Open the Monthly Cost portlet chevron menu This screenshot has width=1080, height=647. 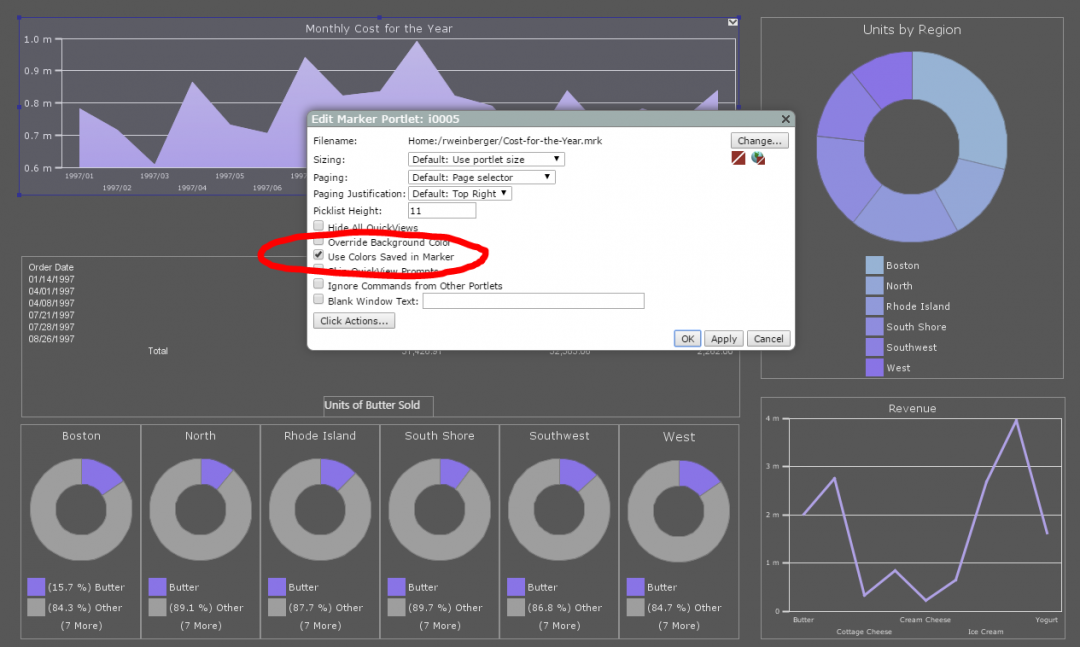(x=732, y=21)
